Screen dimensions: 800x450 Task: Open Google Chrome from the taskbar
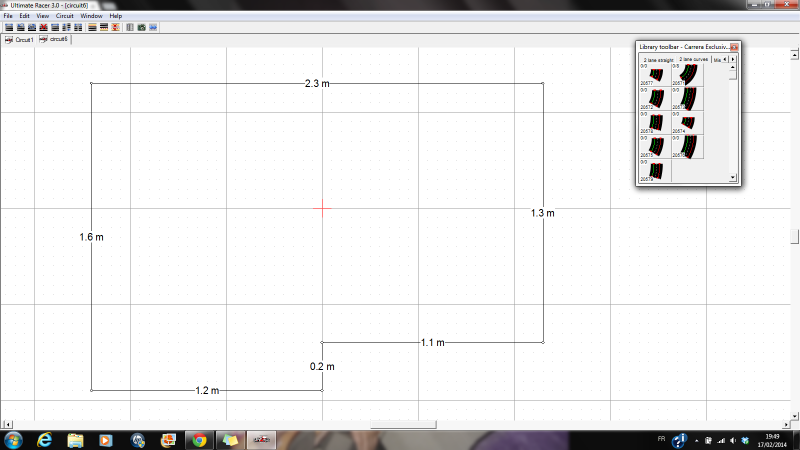(198, 439)
